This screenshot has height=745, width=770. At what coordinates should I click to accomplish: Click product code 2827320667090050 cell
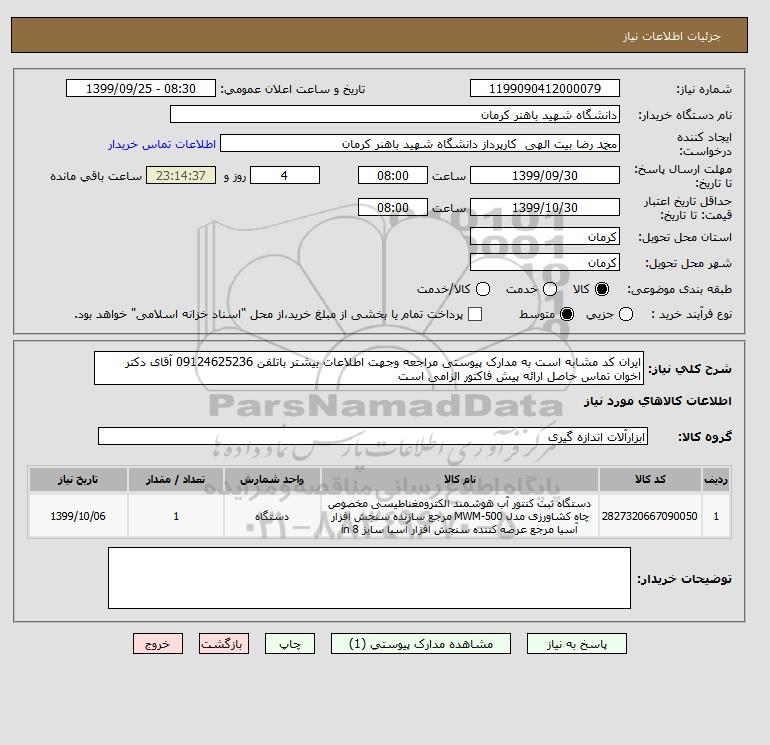pos(650,516)
